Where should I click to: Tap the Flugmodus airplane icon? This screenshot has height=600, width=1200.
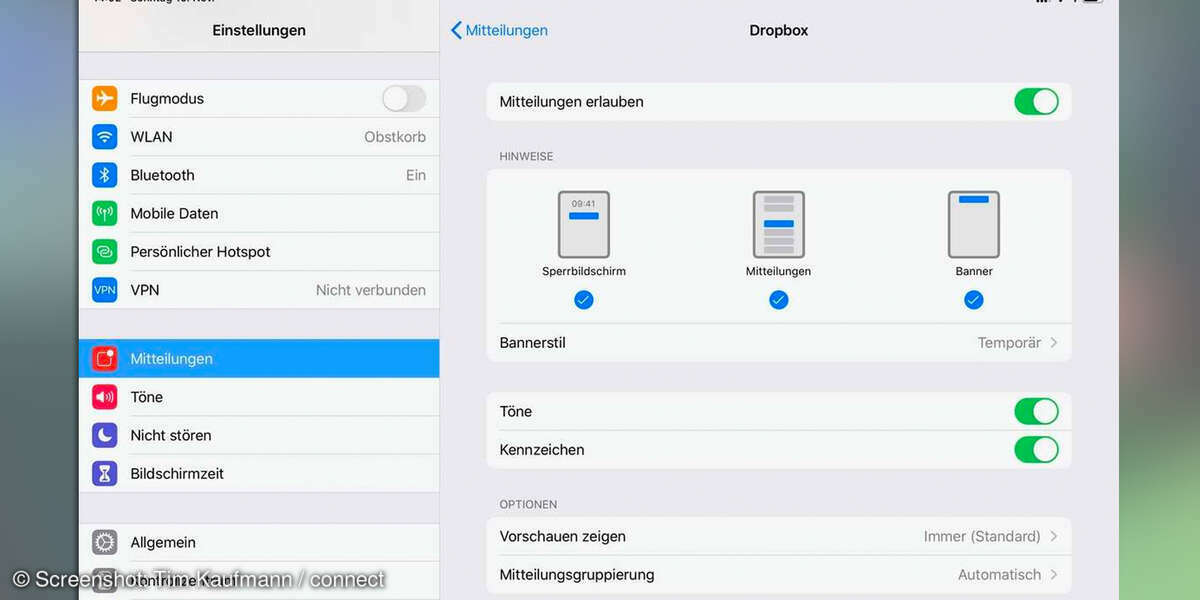[x=105, y=98]
